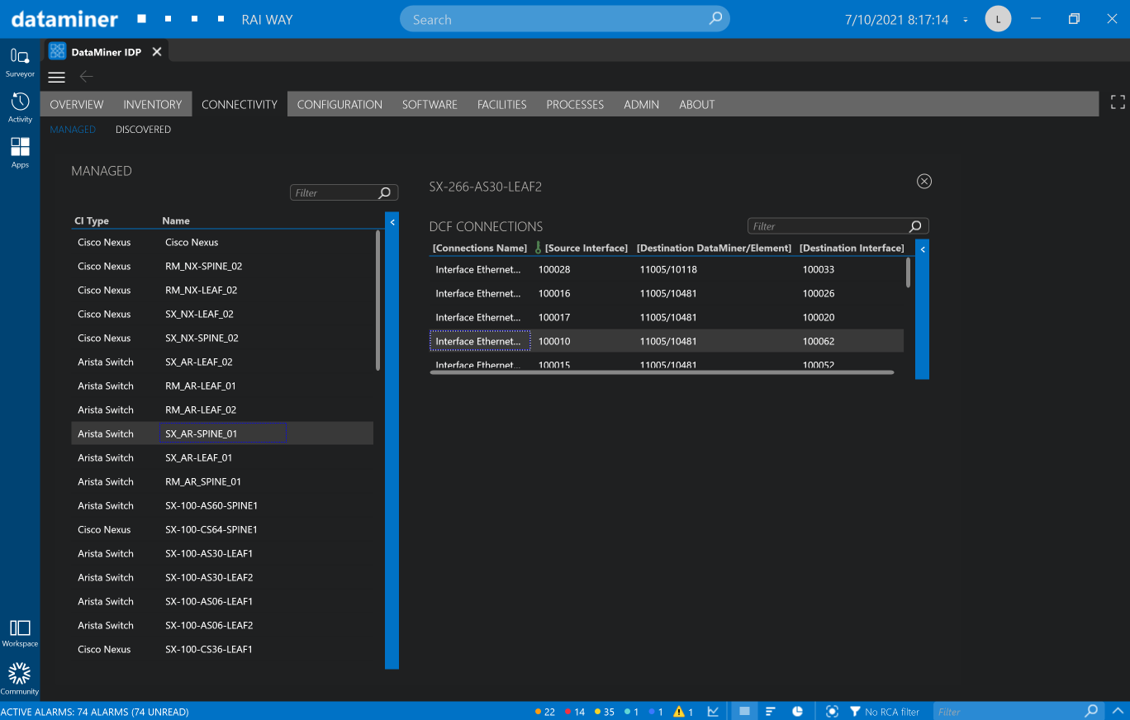Image resolution: width=1130 pixels, height=720 pixels.
Task: Collapse the Managed list side strip arrow
Action: (392, 222)
